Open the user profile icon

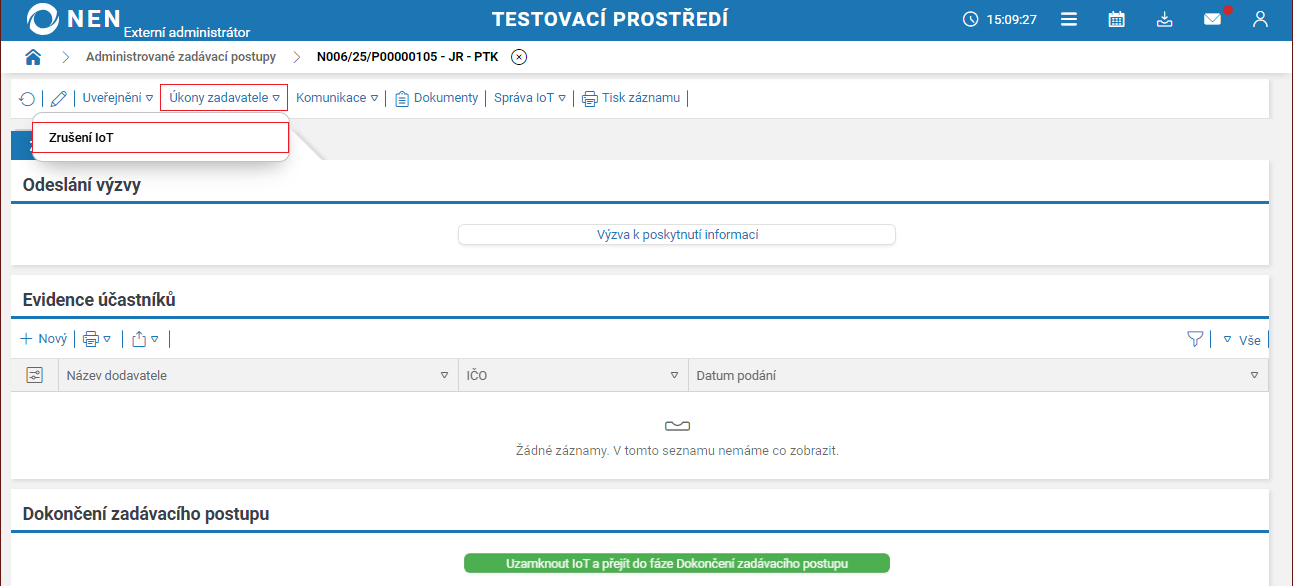pyautogui.click(x=1260, y=19)
